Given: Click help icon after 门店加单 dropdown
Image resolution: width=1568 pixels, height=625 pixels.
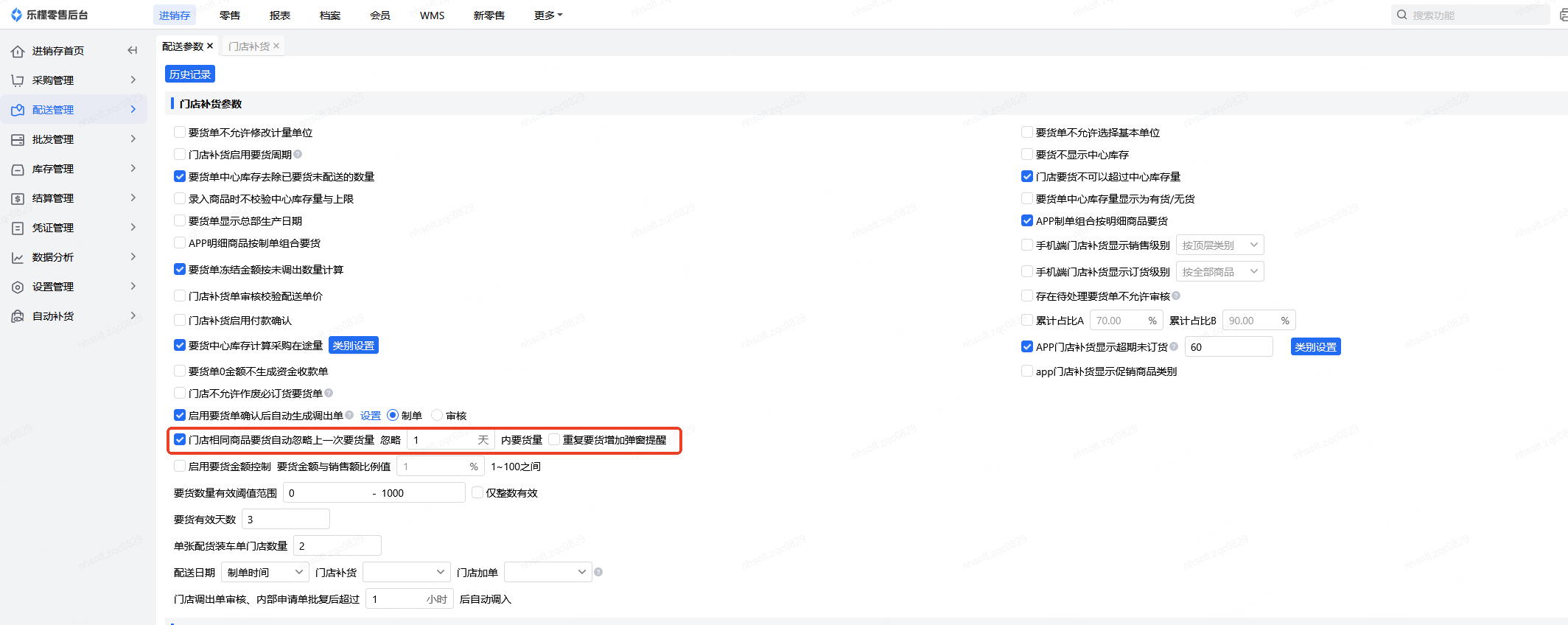Looking at the screenshot, I should tap(598, 572).
